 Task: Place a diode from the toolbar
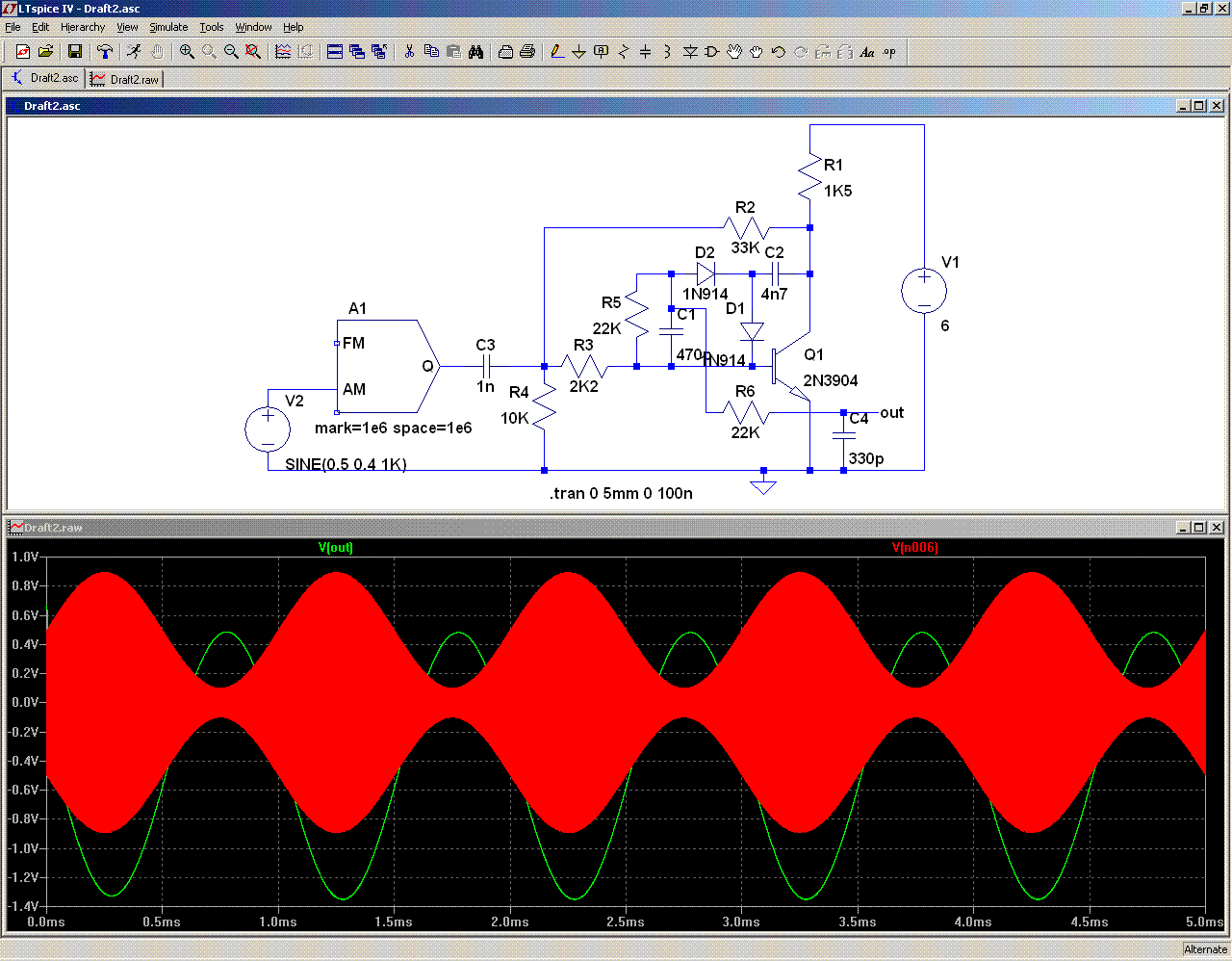point(690,52)
